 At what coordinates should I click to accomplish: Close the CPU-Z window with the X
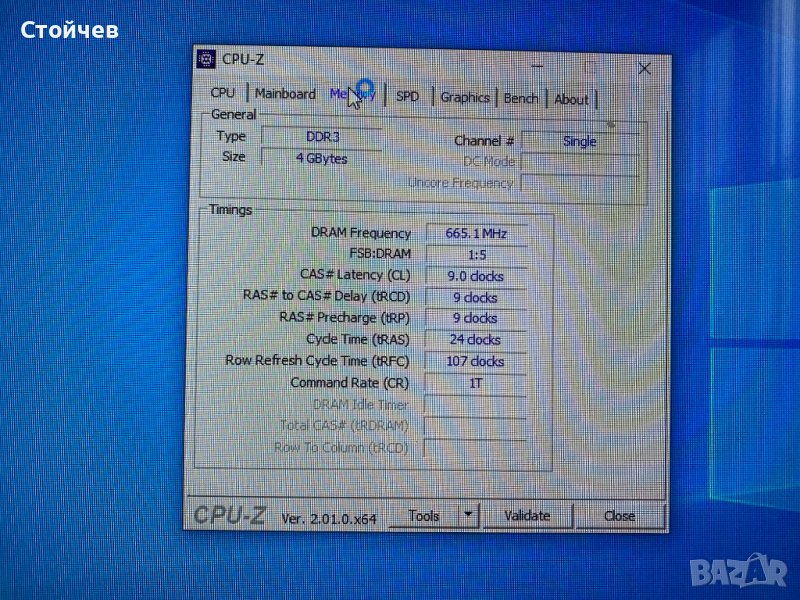pyautogui.click(x=644, y=68)
